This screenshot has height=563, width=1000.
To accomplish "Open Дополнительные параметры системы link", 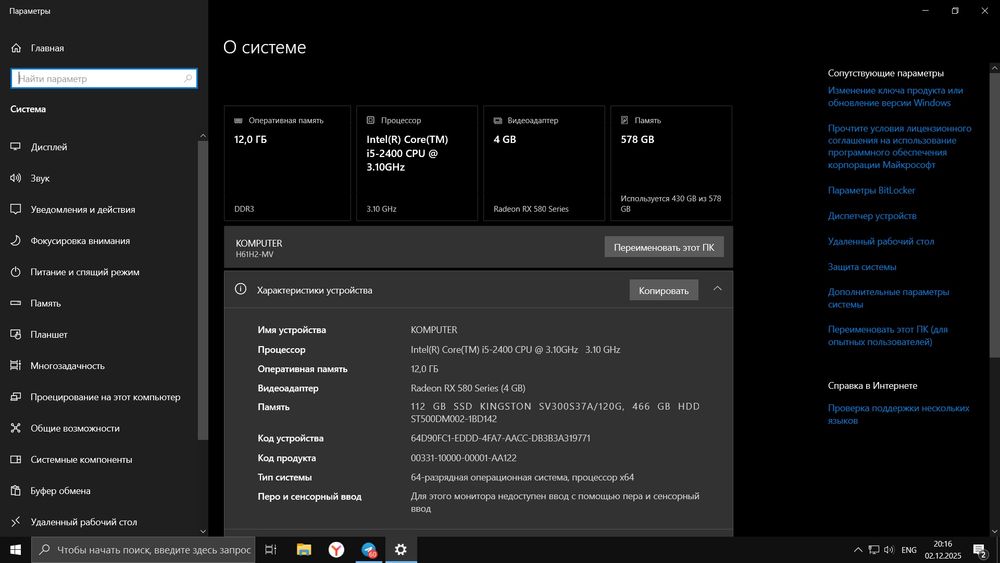I will pos(888,298).
